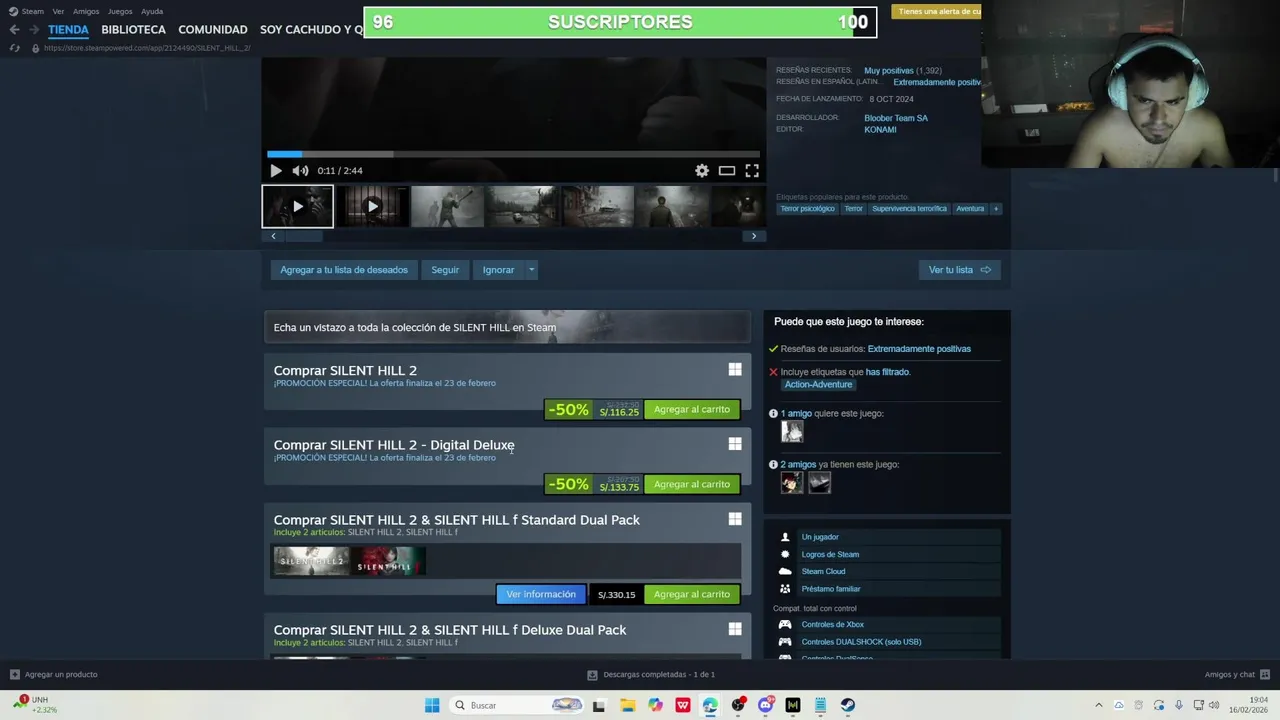Add game to wishlist (Agregar a tu lista de deseados)
Viewport: 1280px width, 720px height.
(x=344, y=270)
